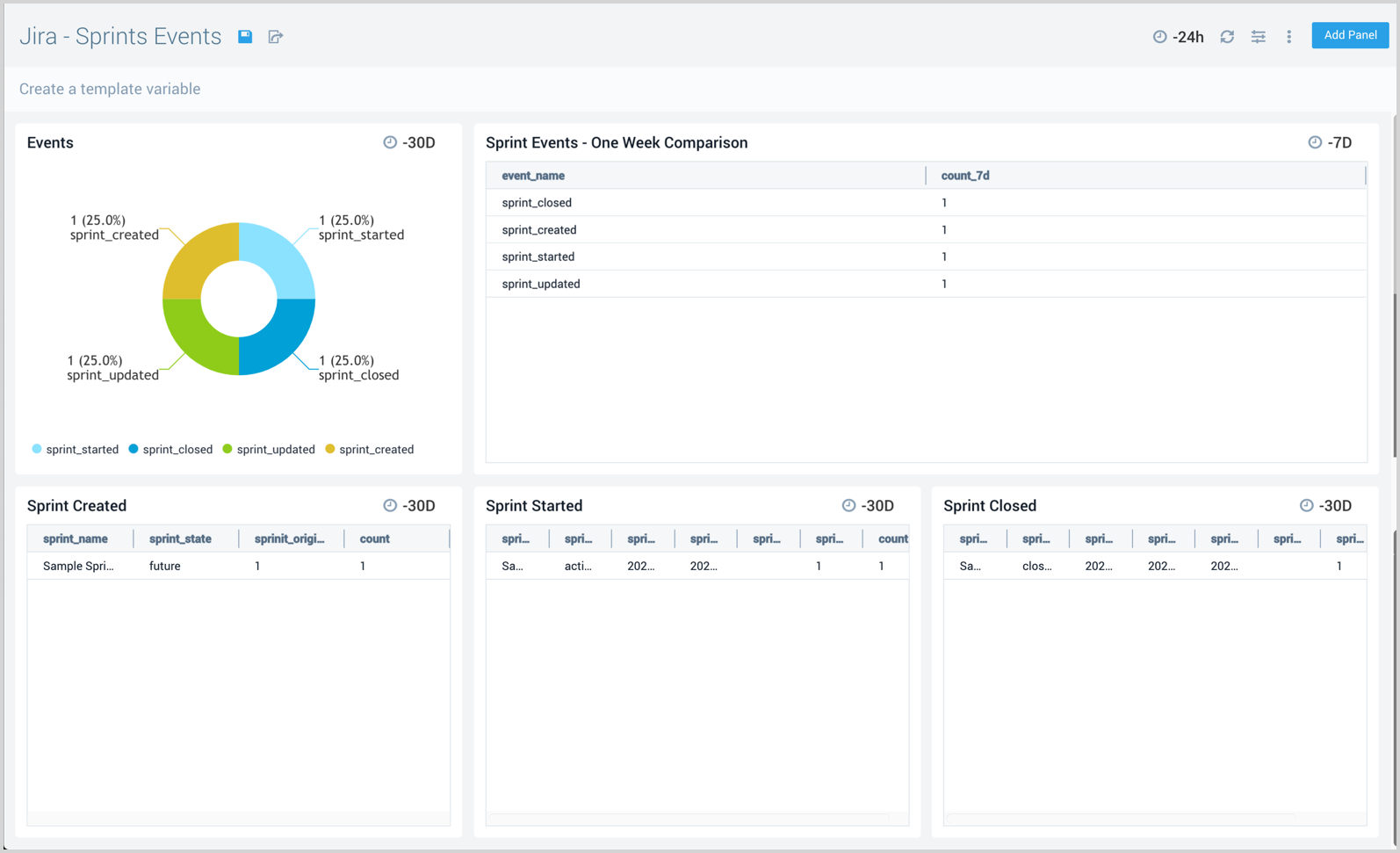
Task: Click the save dashboard icon
Action: 245,37
